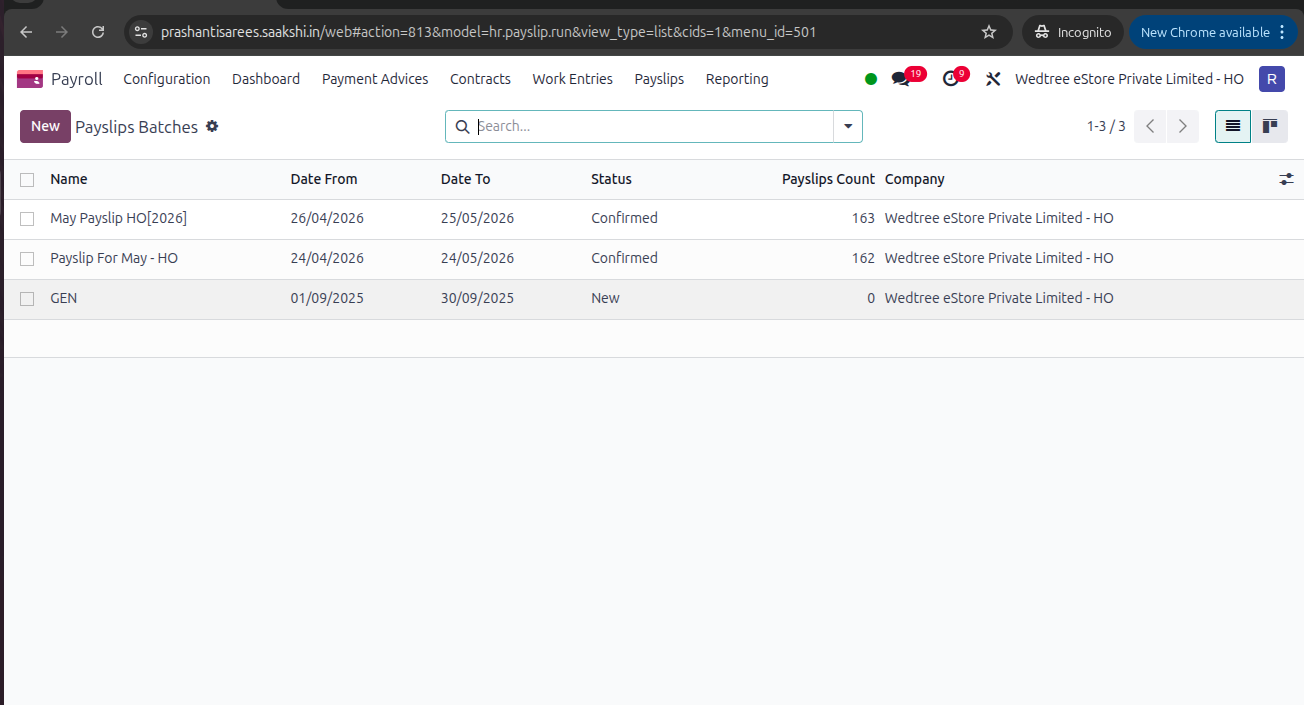Open the activities clock icon with 9 badge
1304x705 pixels.
click(x=950, y=79)
